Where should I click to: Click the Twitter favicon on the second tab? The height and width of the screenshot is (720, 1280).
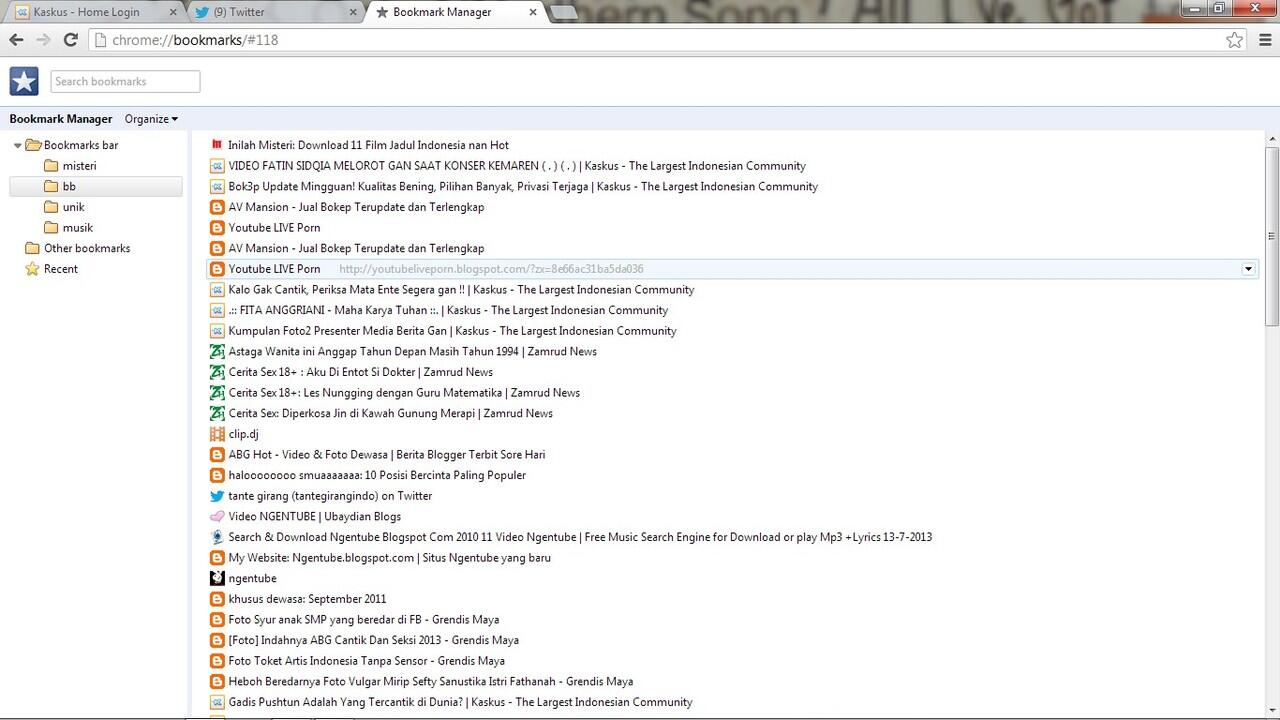202,12
